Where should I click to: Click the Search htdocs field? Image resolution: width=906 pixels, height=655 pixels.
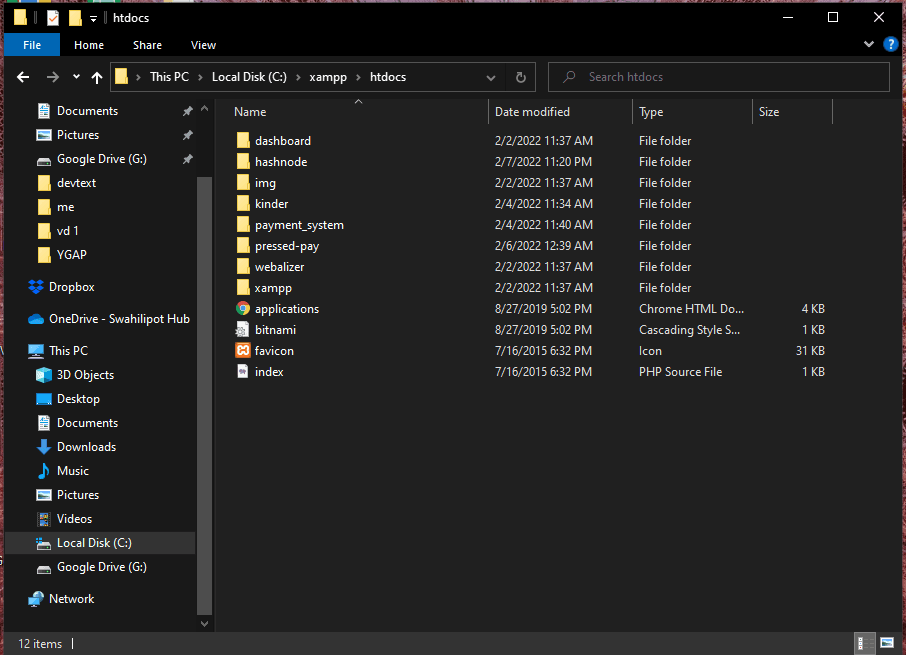point(718,77)
